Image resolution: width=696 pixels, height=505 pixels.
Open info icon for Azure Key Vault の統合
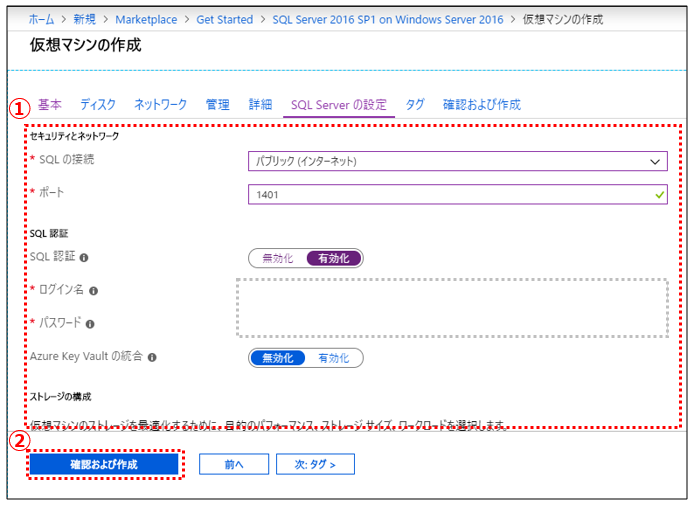(152, 357)
